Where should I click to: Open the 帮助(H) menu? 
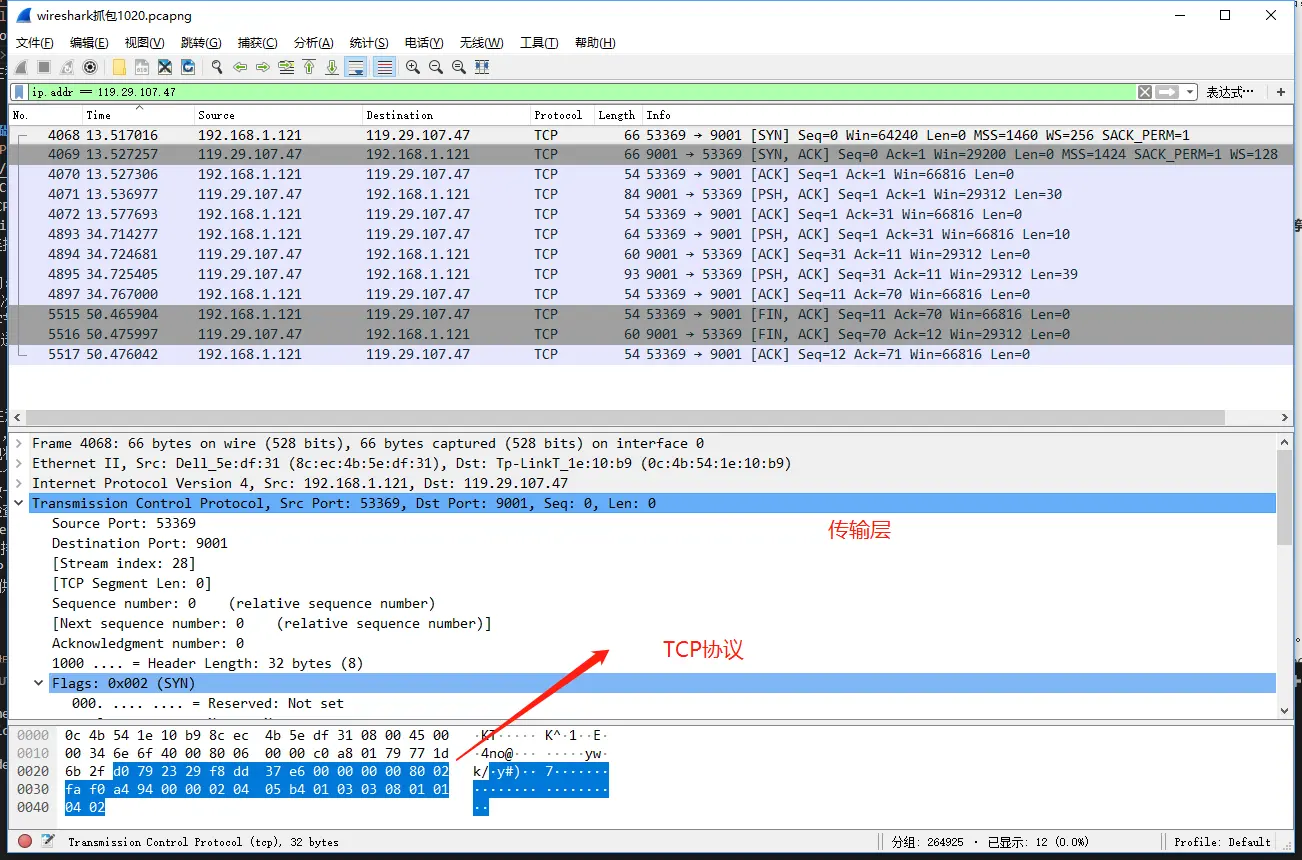595,42
